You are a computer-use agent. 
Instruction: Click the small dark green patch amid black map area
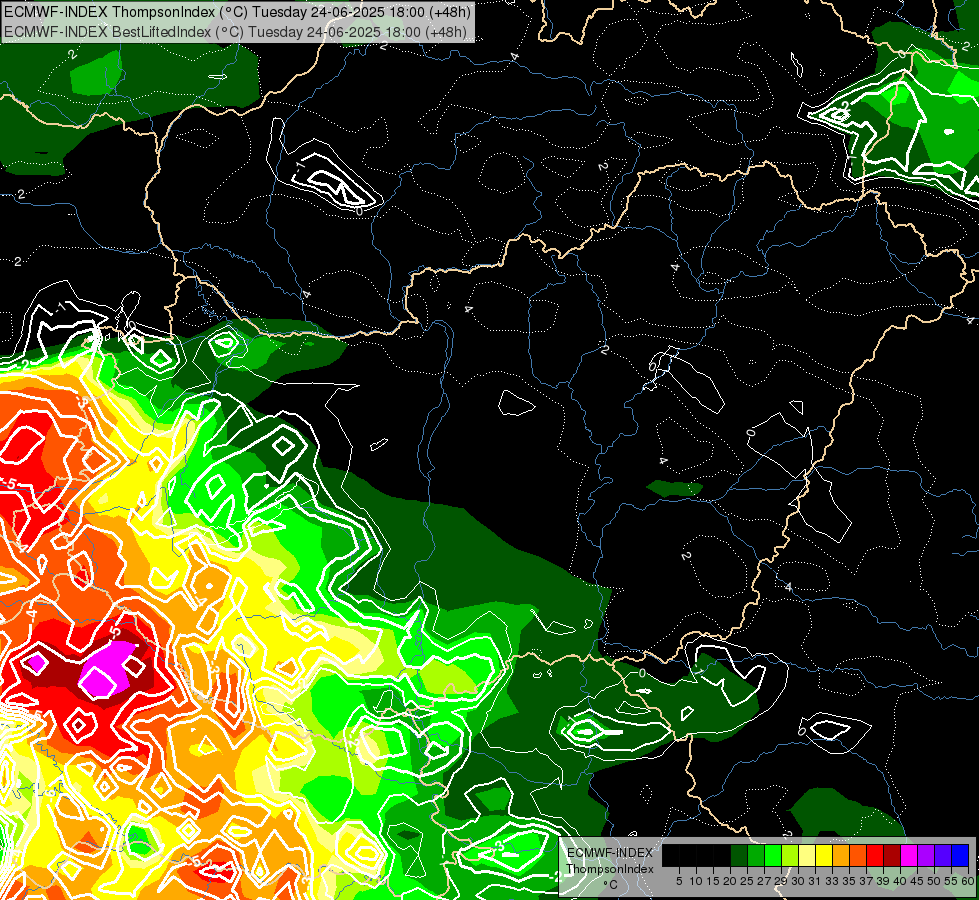click(x=674, y=488)
